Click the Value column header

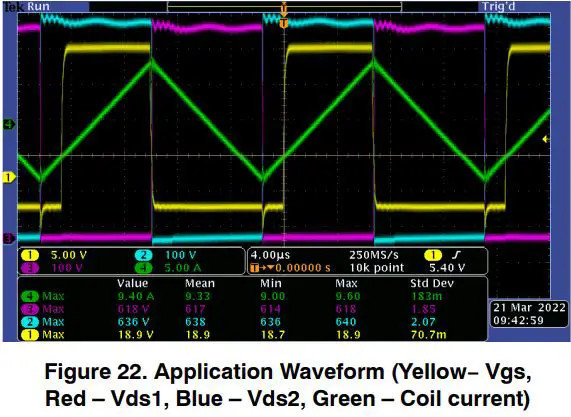point(133,283)
